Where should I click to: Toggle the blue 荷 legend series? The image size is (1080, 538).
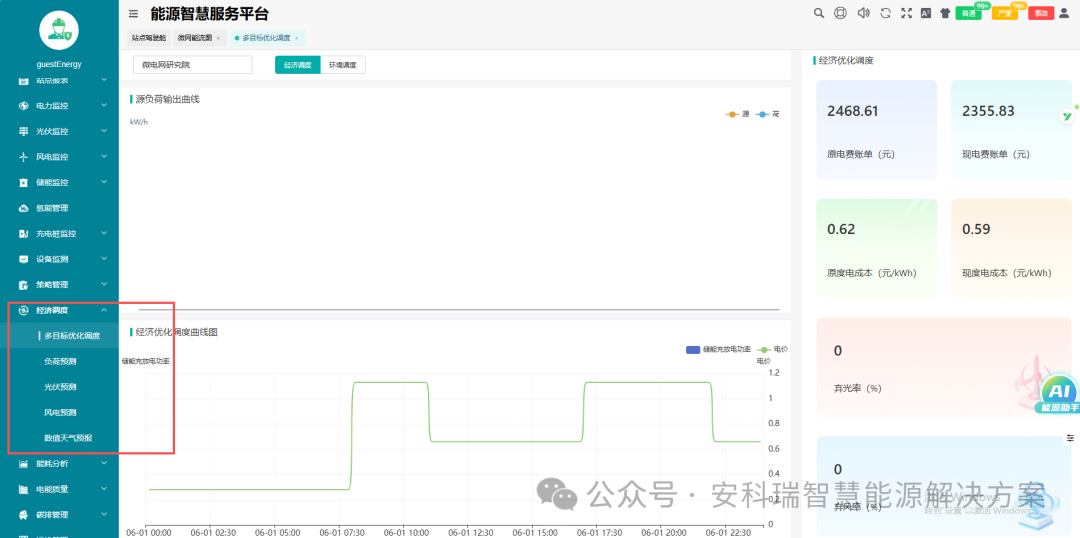tap(768, 114)
